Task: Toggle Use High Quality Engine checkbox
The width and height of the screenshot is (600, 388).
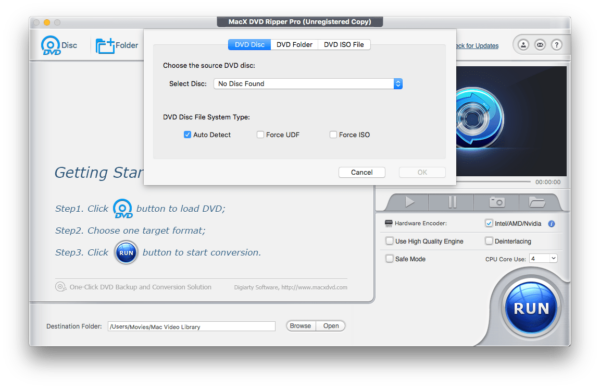Action: [x=389, y=241]
